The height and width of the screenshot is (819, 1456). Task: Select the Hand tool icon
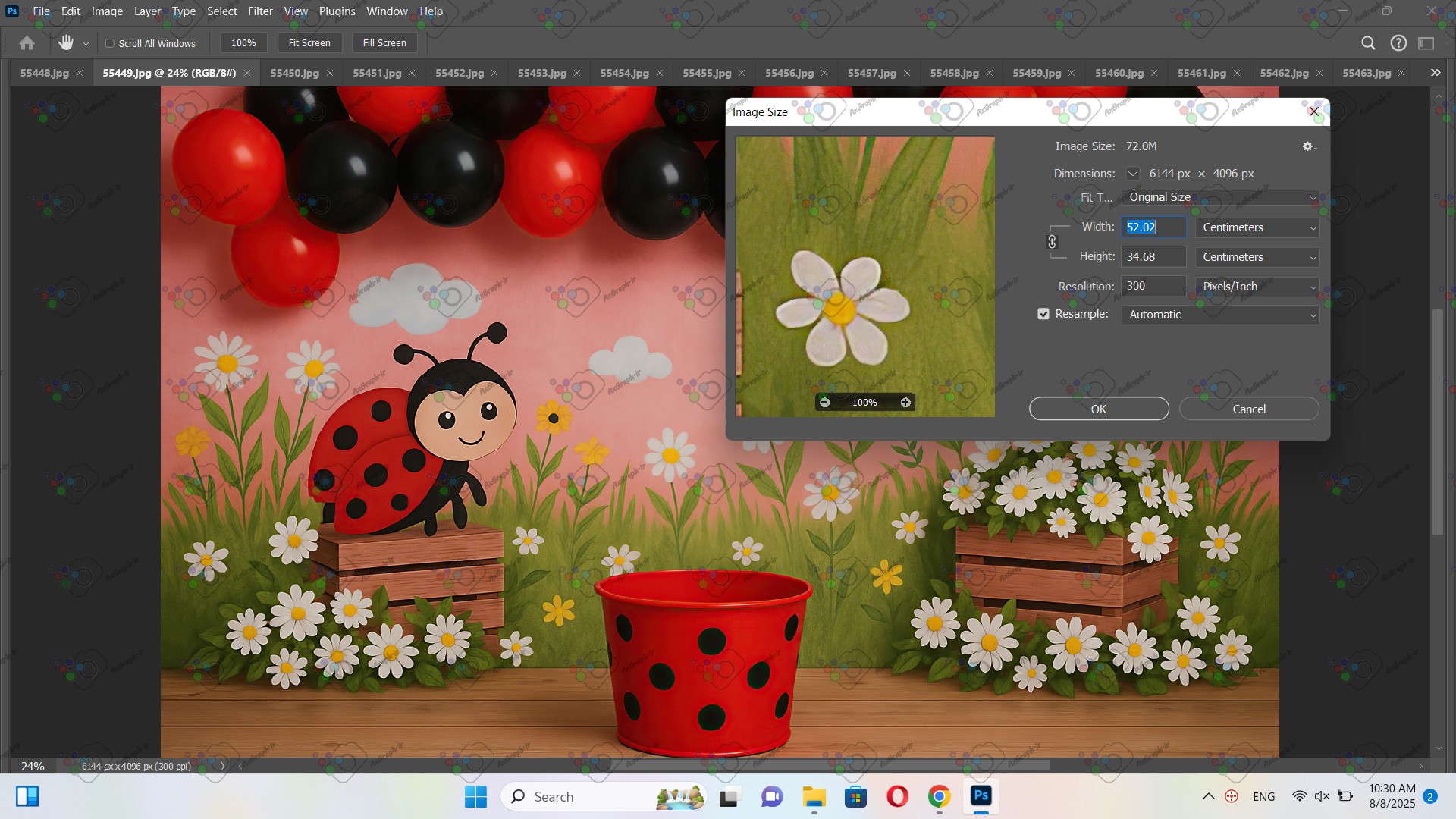[x=66, y=43]
